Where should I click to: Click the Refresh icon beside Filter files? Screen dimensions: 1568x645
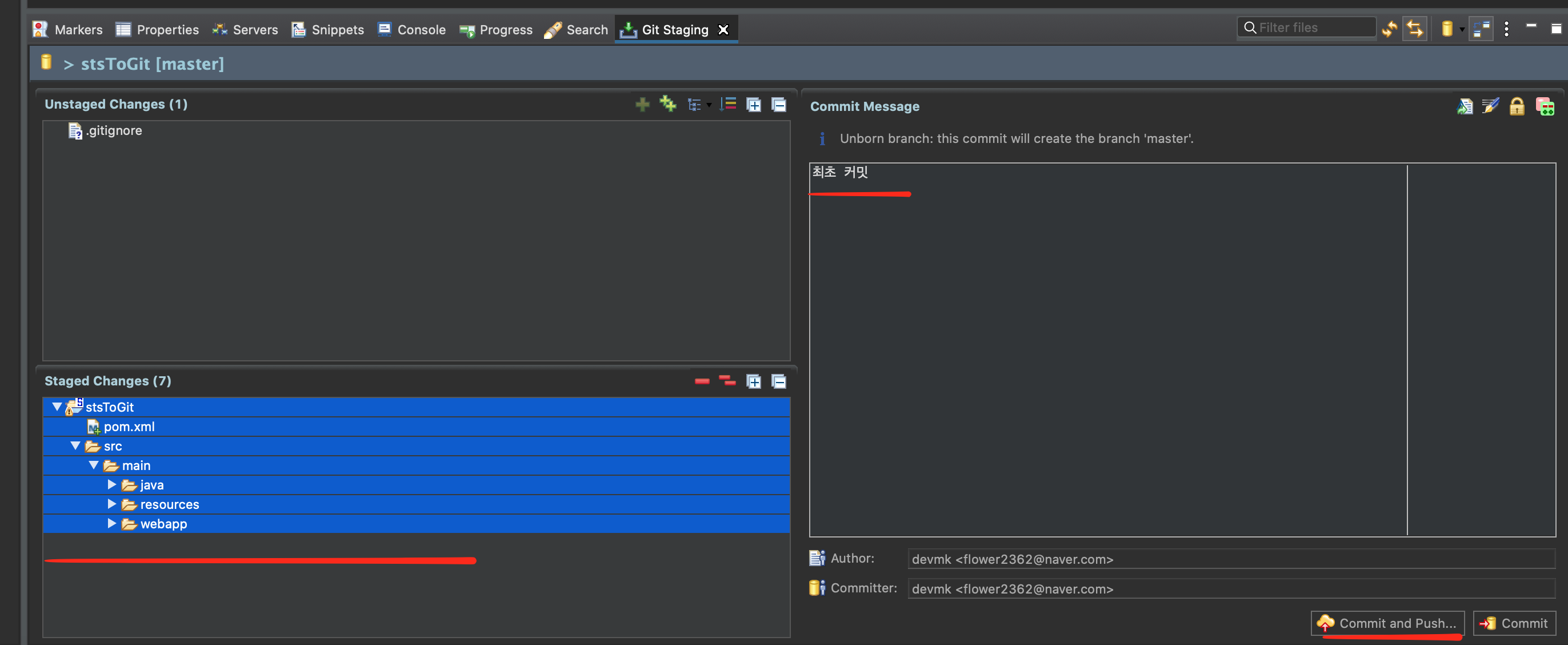tap(1389, 29)
